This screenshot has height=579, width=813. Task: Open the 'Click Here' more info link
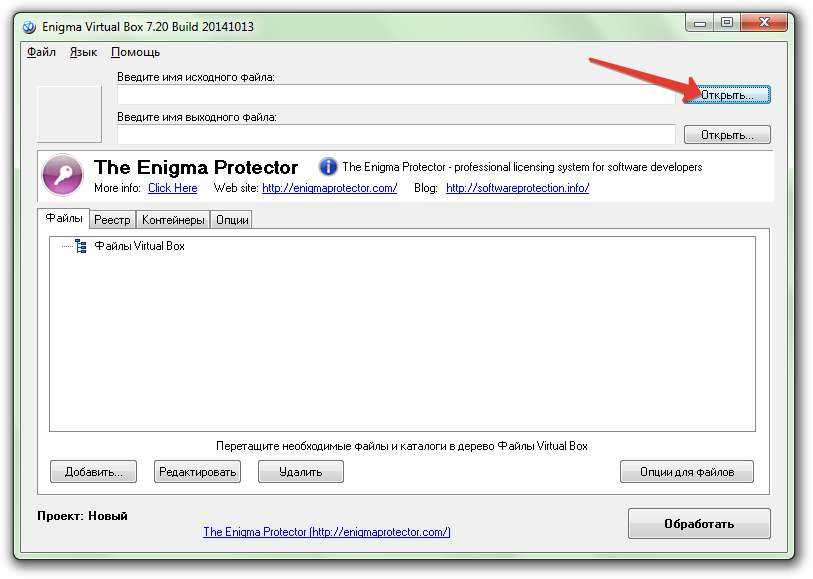[x=173, y=188]
